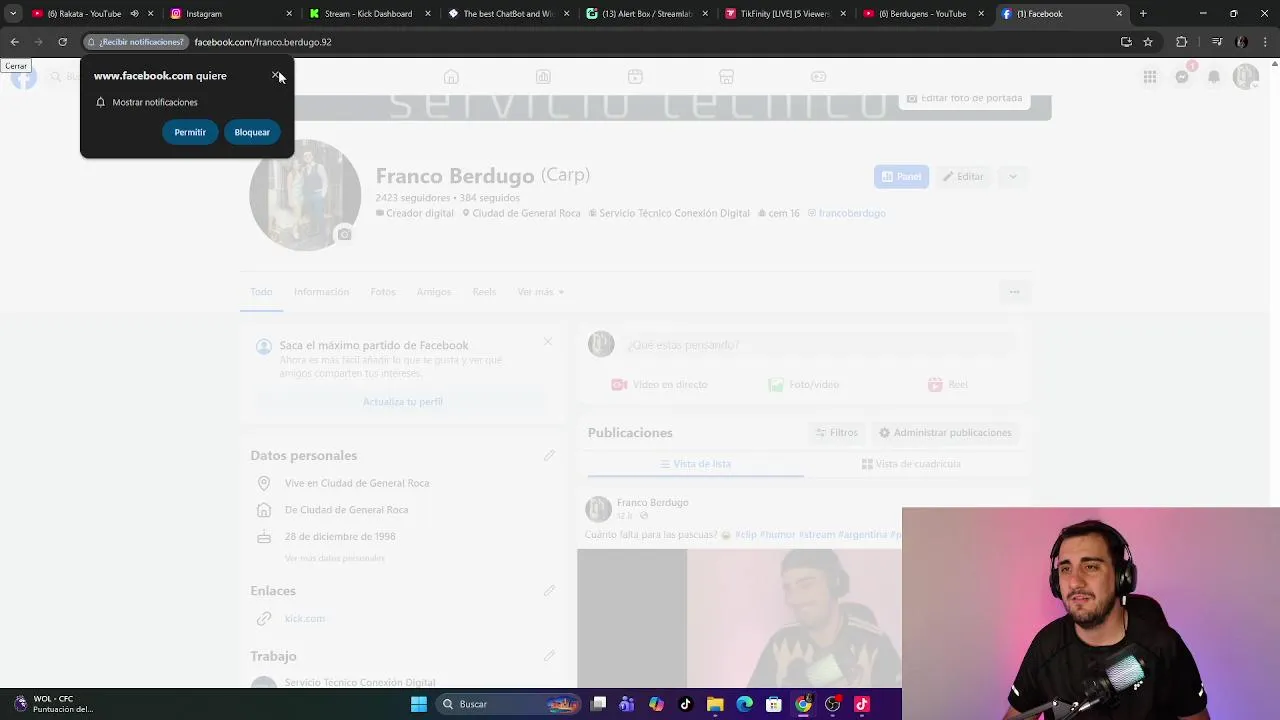Bookmark this page with star icon
The height and width of the screenshot is (720, 1280).
[x=1148, y=42]
